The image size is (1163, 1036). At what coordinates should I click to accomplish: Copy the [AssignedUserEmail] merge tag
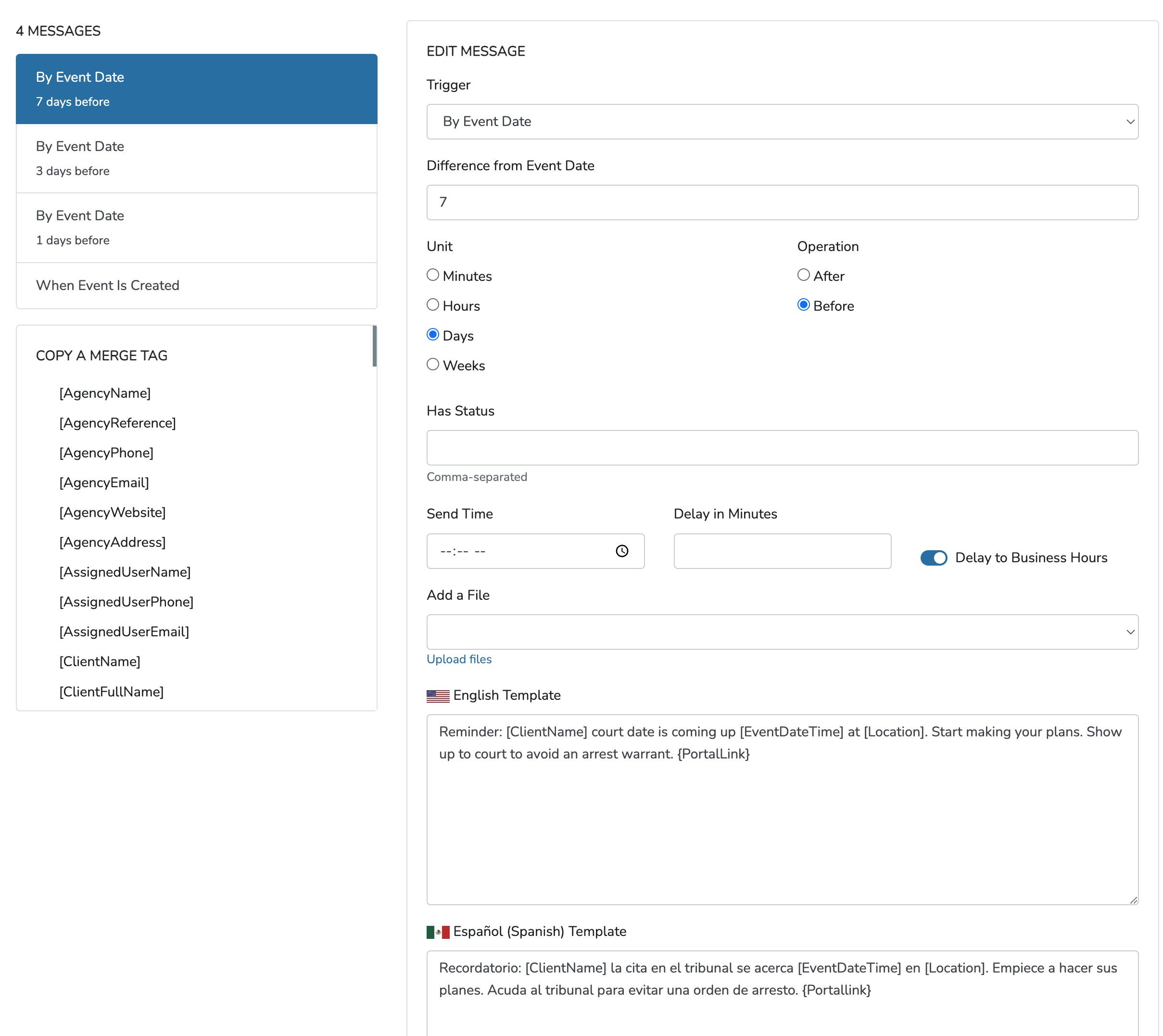pyautogui.click(x=124, y=632)
